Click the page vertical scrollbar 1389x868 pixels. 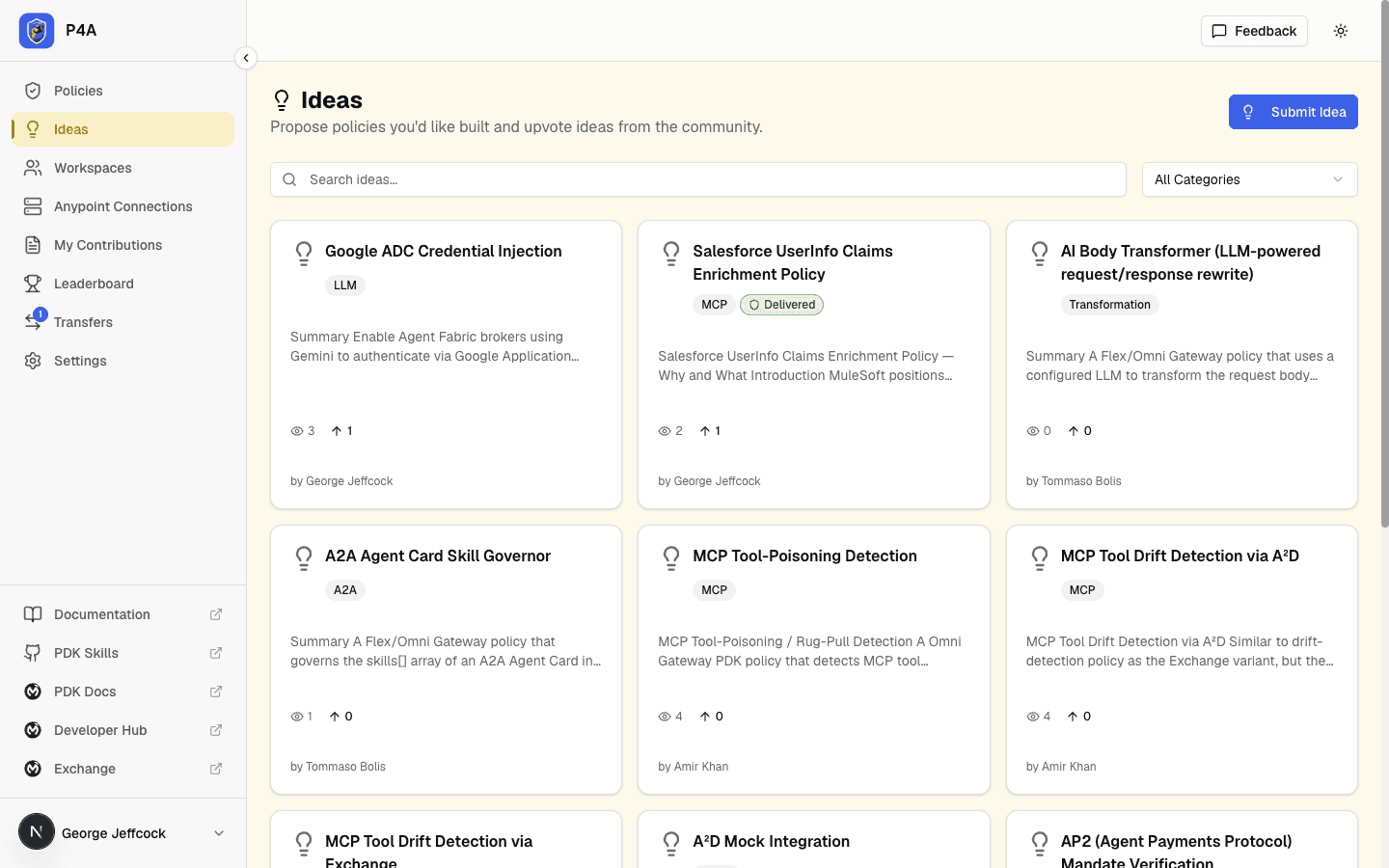click(x=1385, y=265)
